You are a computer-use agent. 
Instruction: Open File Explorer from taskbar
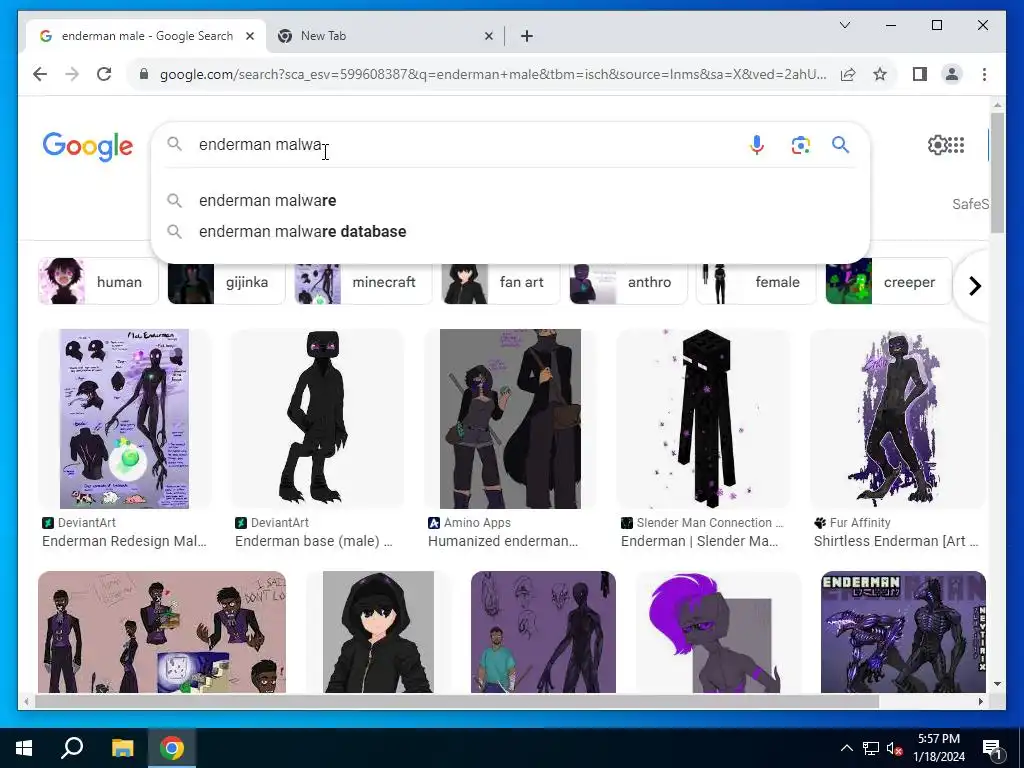pos(122,748)
